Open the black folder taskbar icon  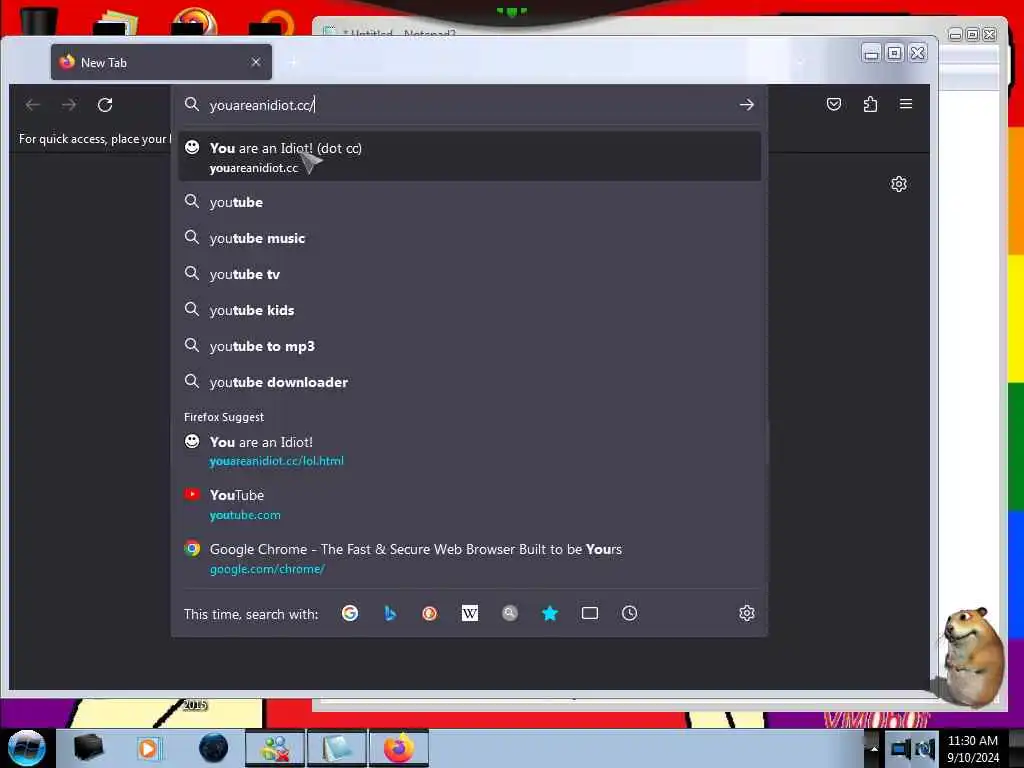[x=88, y=748]
